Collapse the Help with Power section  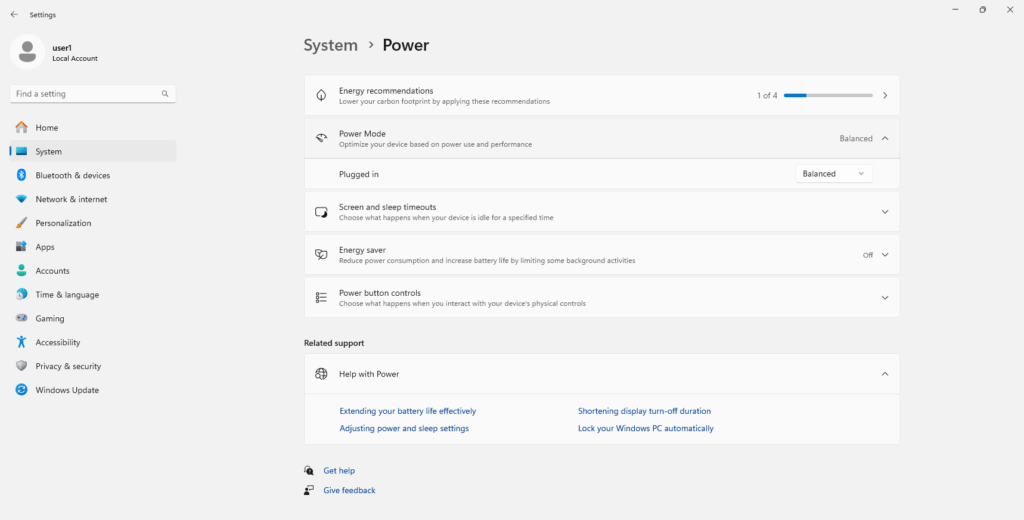(884, 374)
